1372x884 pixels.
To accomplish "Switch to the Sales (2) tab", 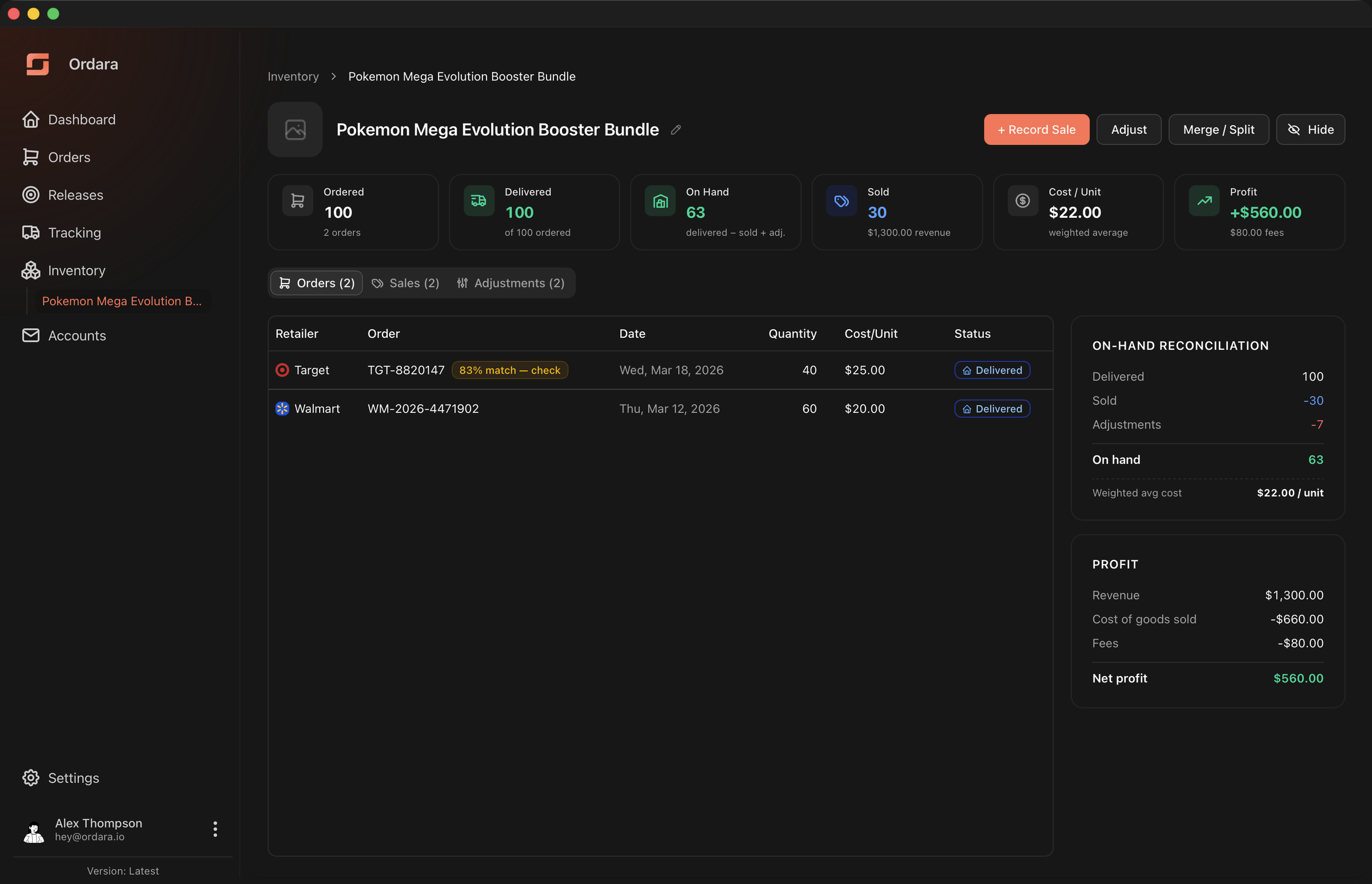I will 405,283.
